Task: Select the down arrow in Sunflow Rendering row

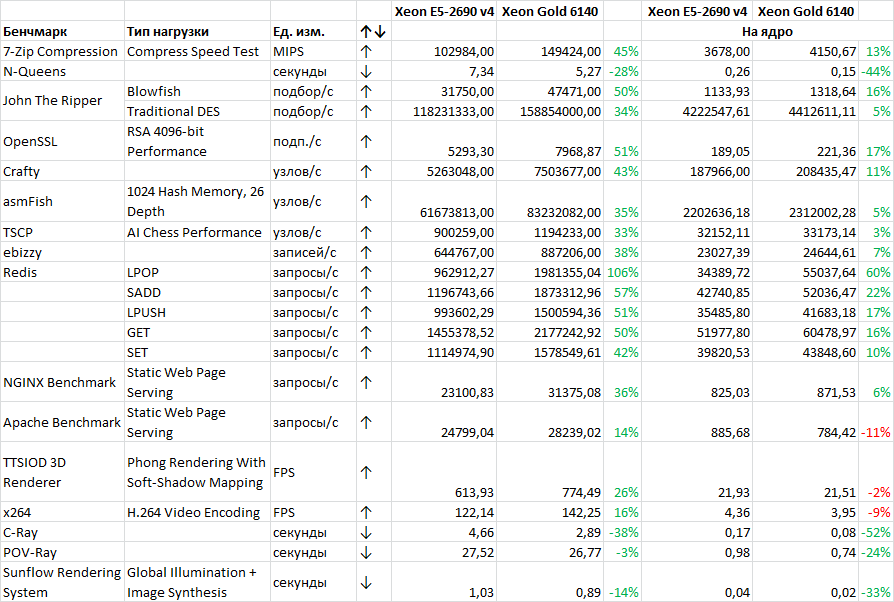Action: pyautogui.click(x=366, y=582)
